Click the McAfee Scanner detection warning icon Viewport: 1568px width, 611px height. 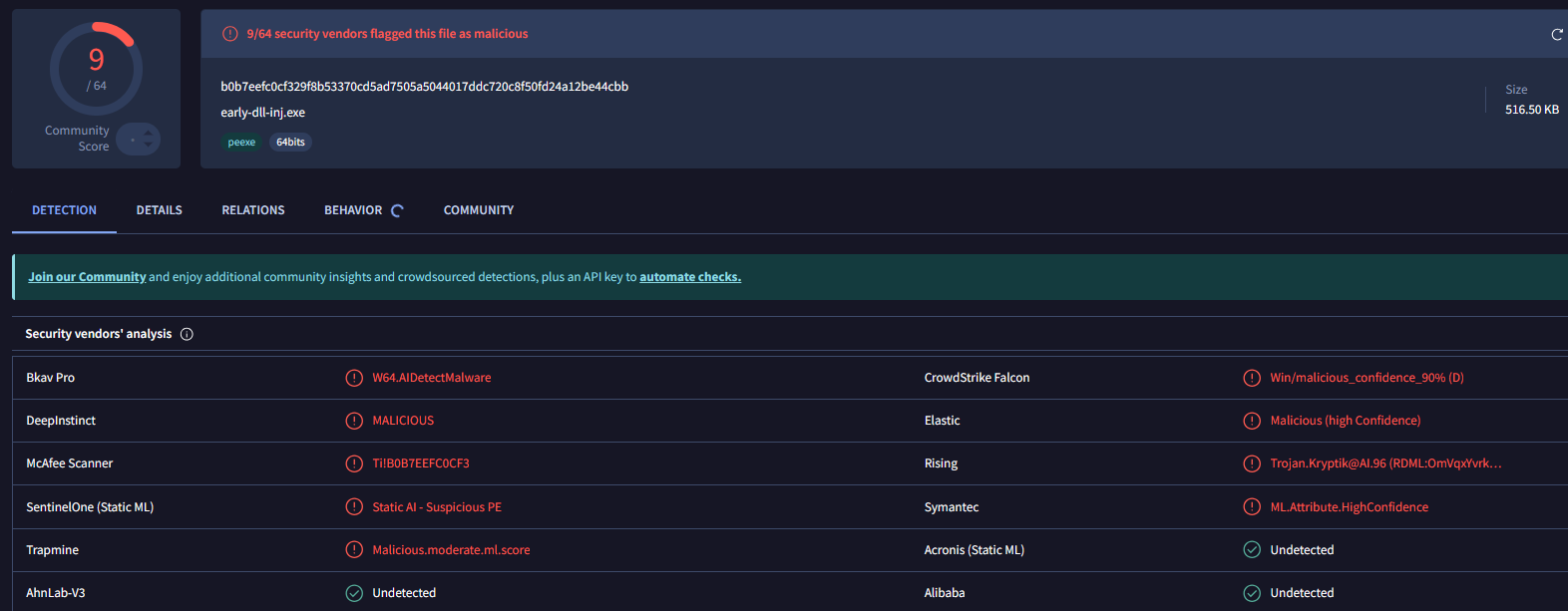(354, 463)
